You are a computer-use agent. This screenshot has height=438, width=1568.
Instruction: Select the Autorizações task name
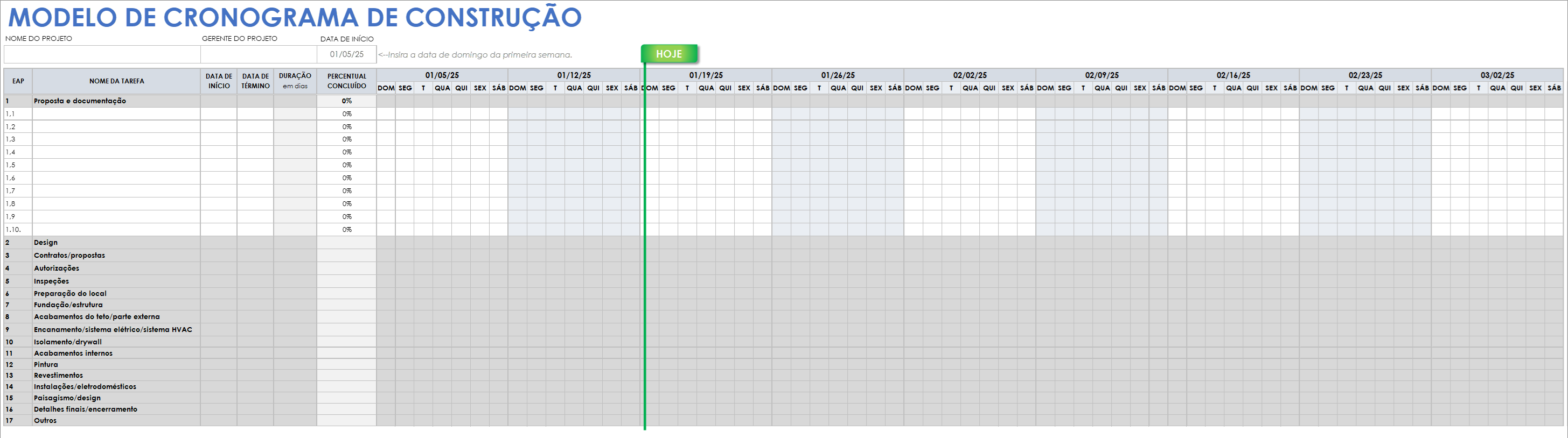click(x=57, y=269)
